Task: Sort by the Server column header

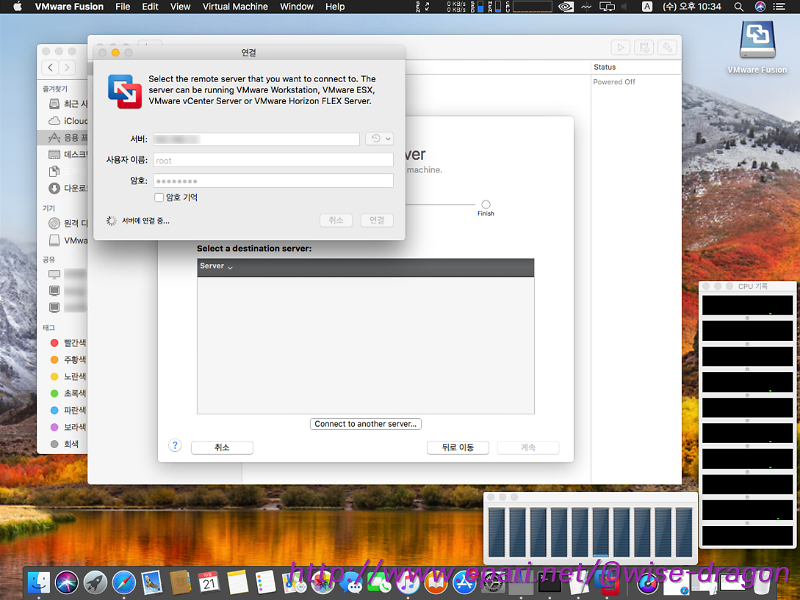Action: 365,267
